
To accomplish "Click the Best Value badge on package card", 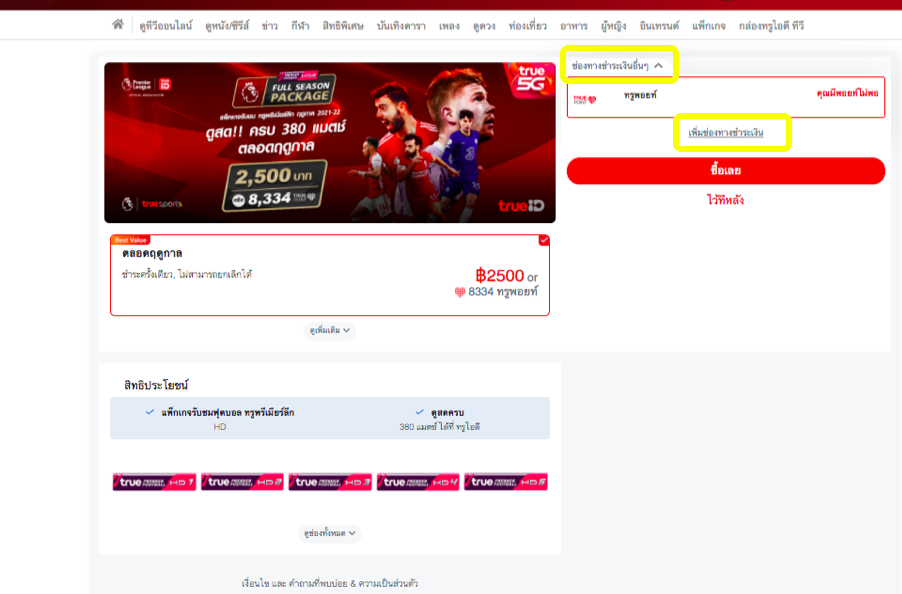I will click(x=131, y=240).
